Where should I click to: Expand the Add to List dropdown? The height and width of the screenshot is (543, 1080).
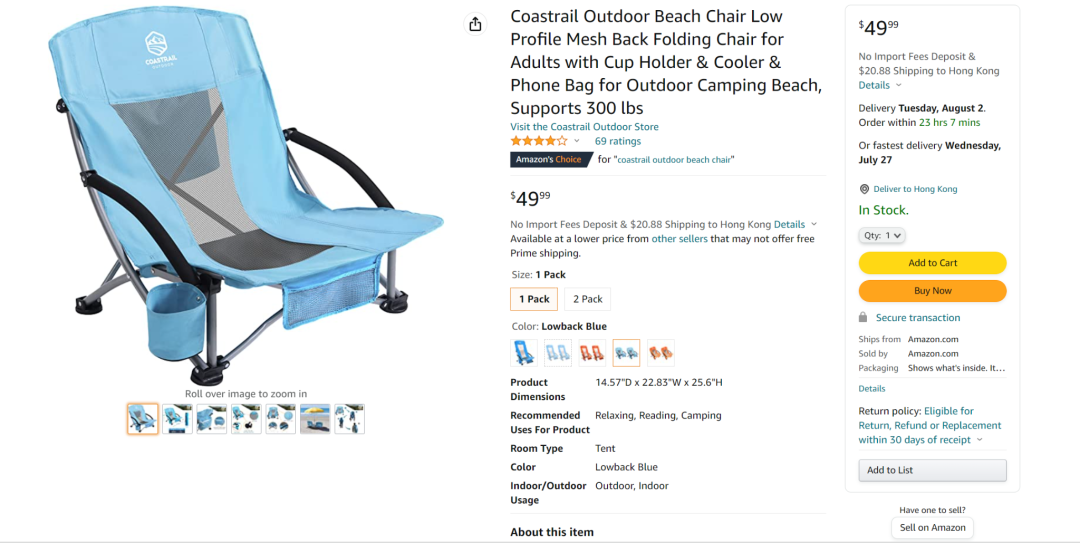point(932,470)
